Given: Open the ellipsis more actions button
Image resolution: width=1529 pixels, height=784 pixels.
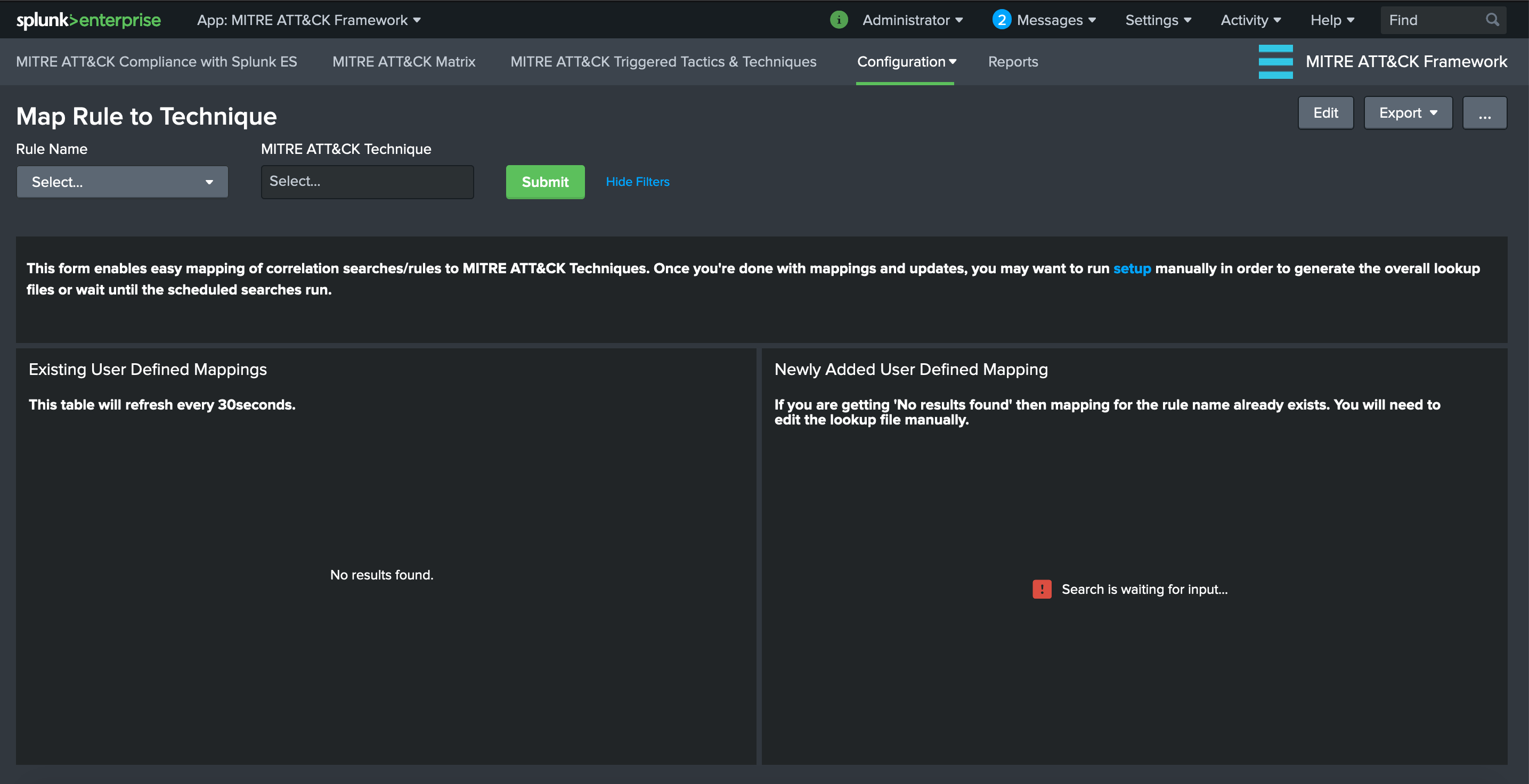Looking at the screenshot, I should (x=1484, y=113).
